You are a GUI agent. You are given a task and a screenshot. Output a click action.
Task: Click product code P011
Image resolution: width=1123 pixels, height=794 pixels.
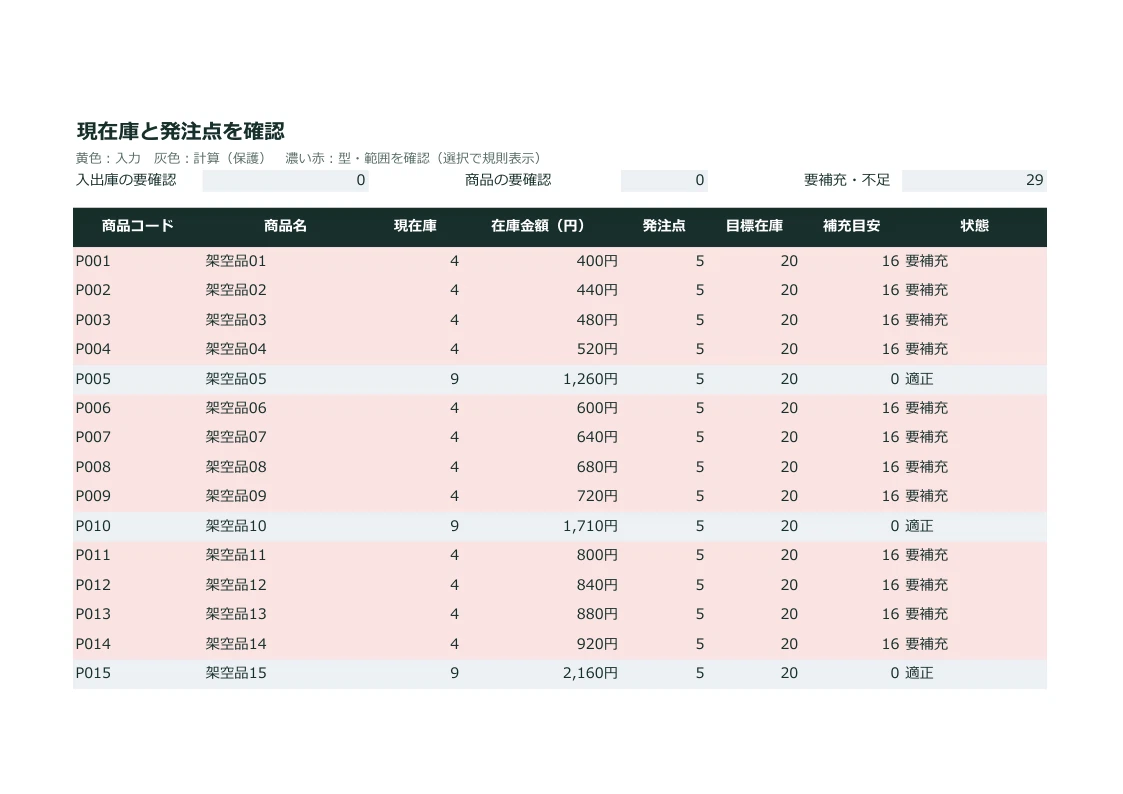pos(93,556)
